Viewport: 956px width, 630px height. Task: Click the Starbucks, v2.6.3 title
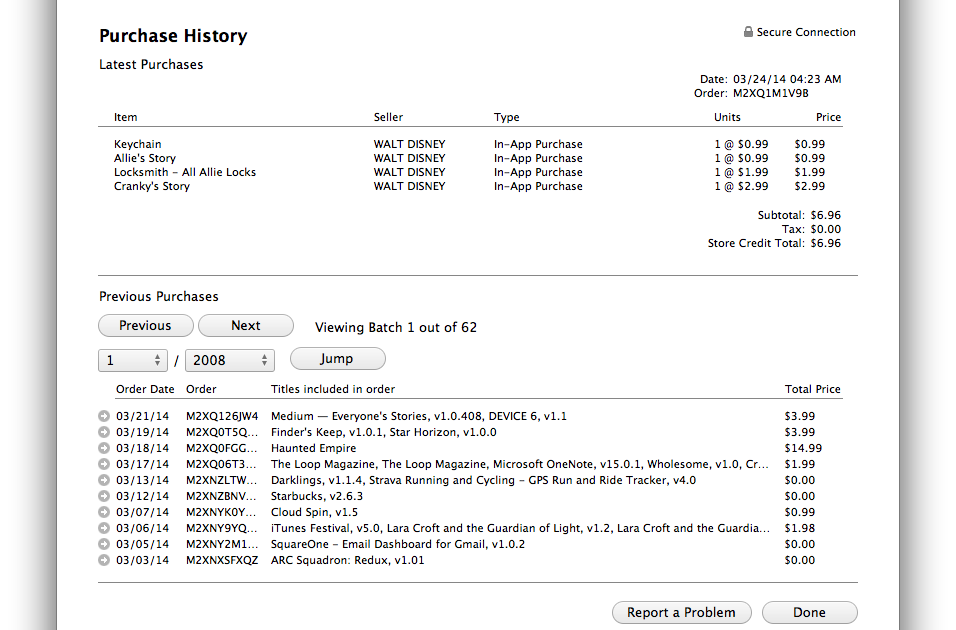[317, 496]
